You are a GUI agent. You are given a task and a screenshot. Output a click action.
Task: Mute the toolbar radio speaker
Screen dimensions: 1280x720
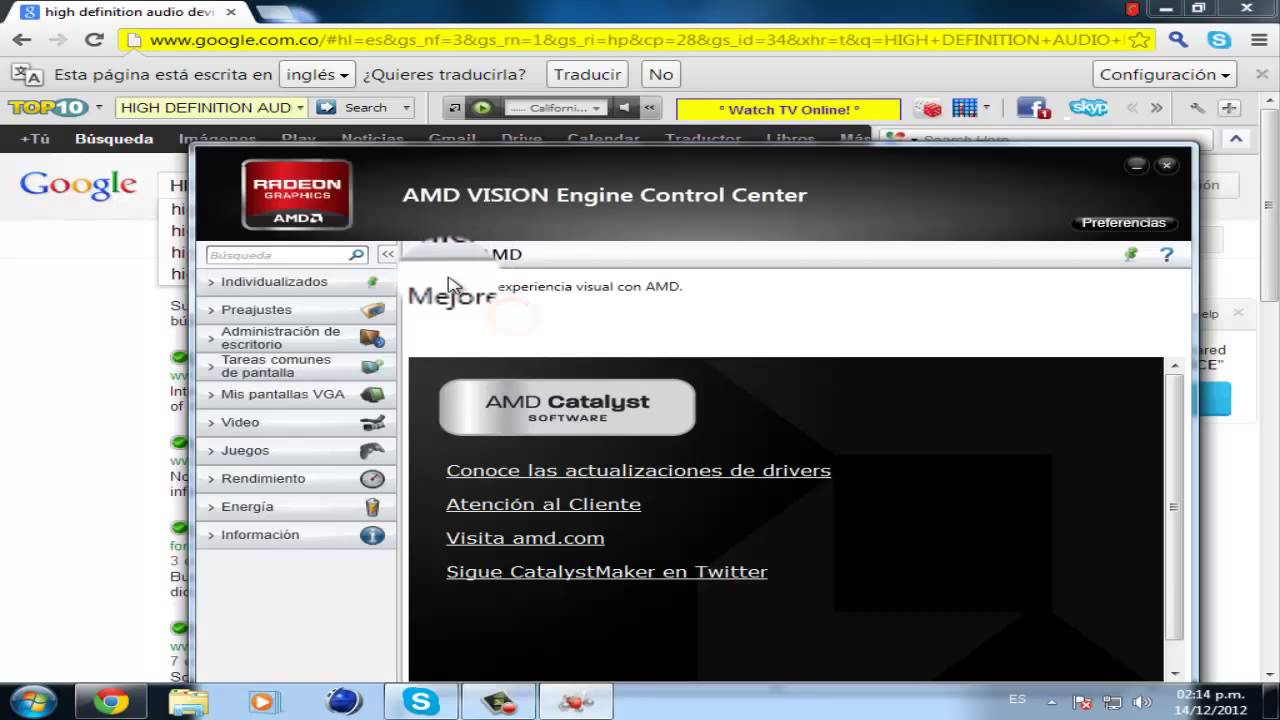tap(624, 108)
